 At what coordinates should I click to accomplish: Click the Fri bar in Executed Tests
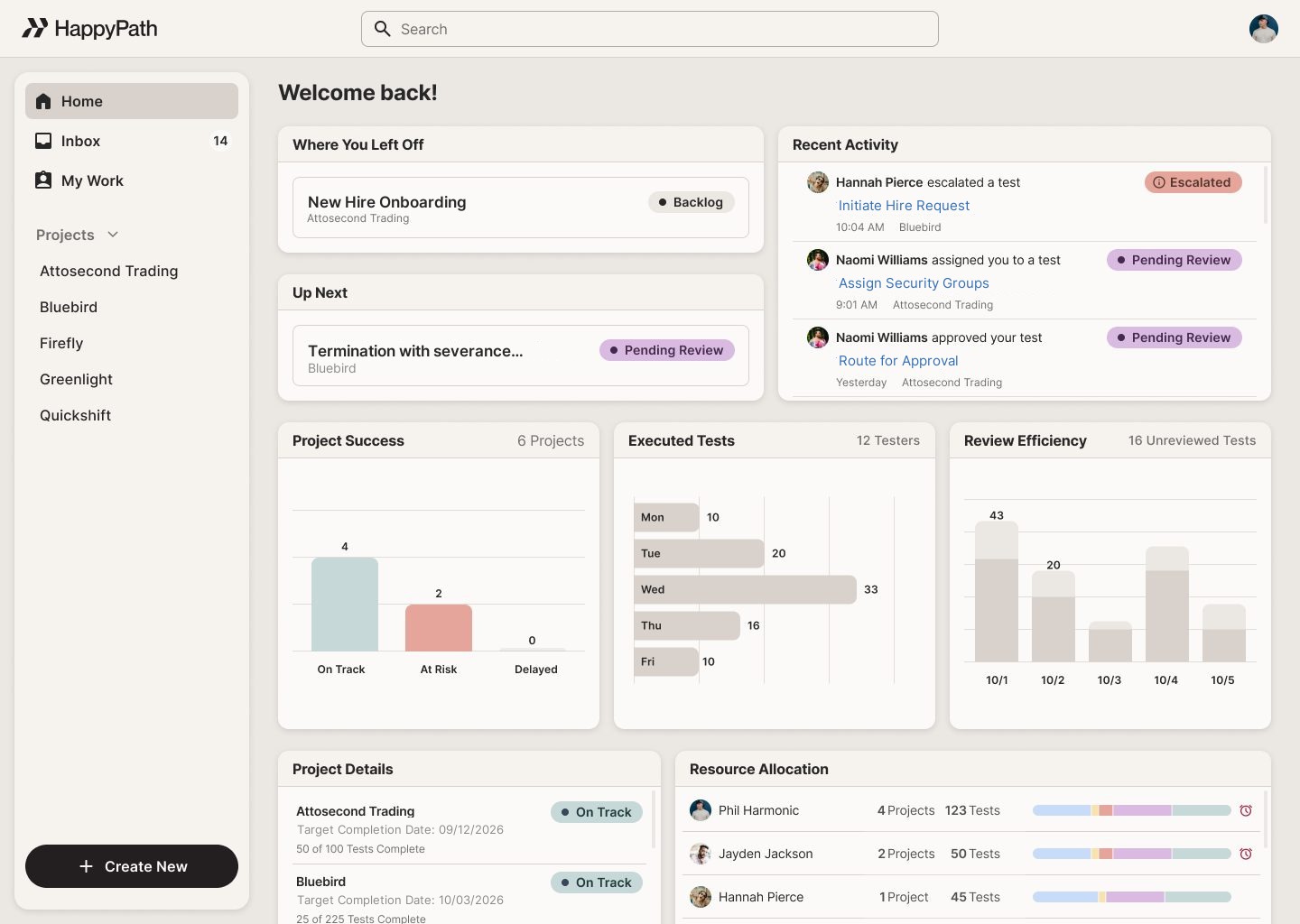click(666, 661)
